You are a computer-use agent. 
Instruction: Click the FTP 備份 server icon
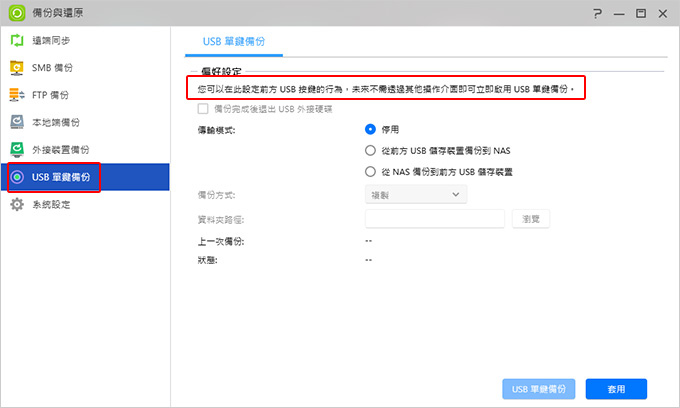coord(17,95)
